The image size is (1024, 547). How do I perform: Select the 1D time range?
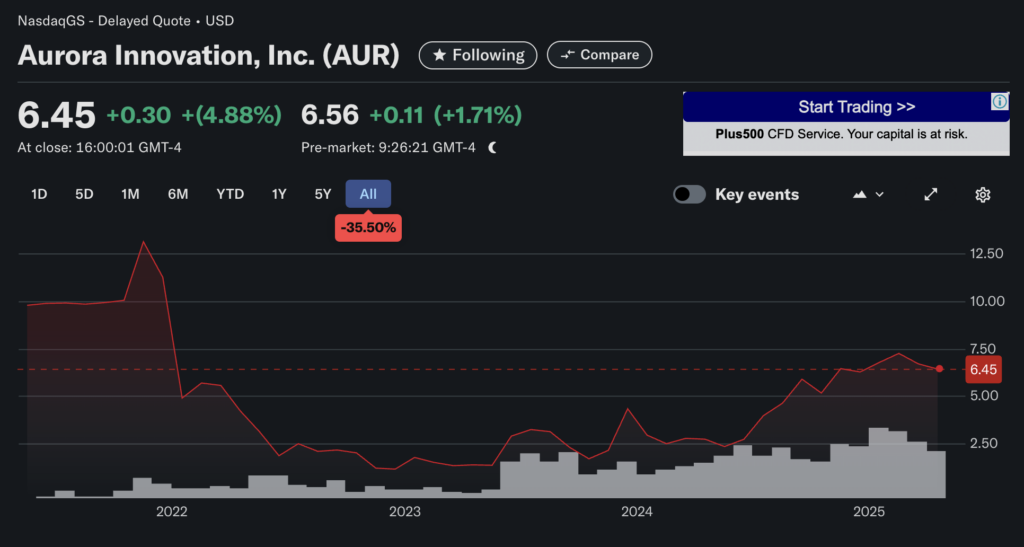[39, 194]
